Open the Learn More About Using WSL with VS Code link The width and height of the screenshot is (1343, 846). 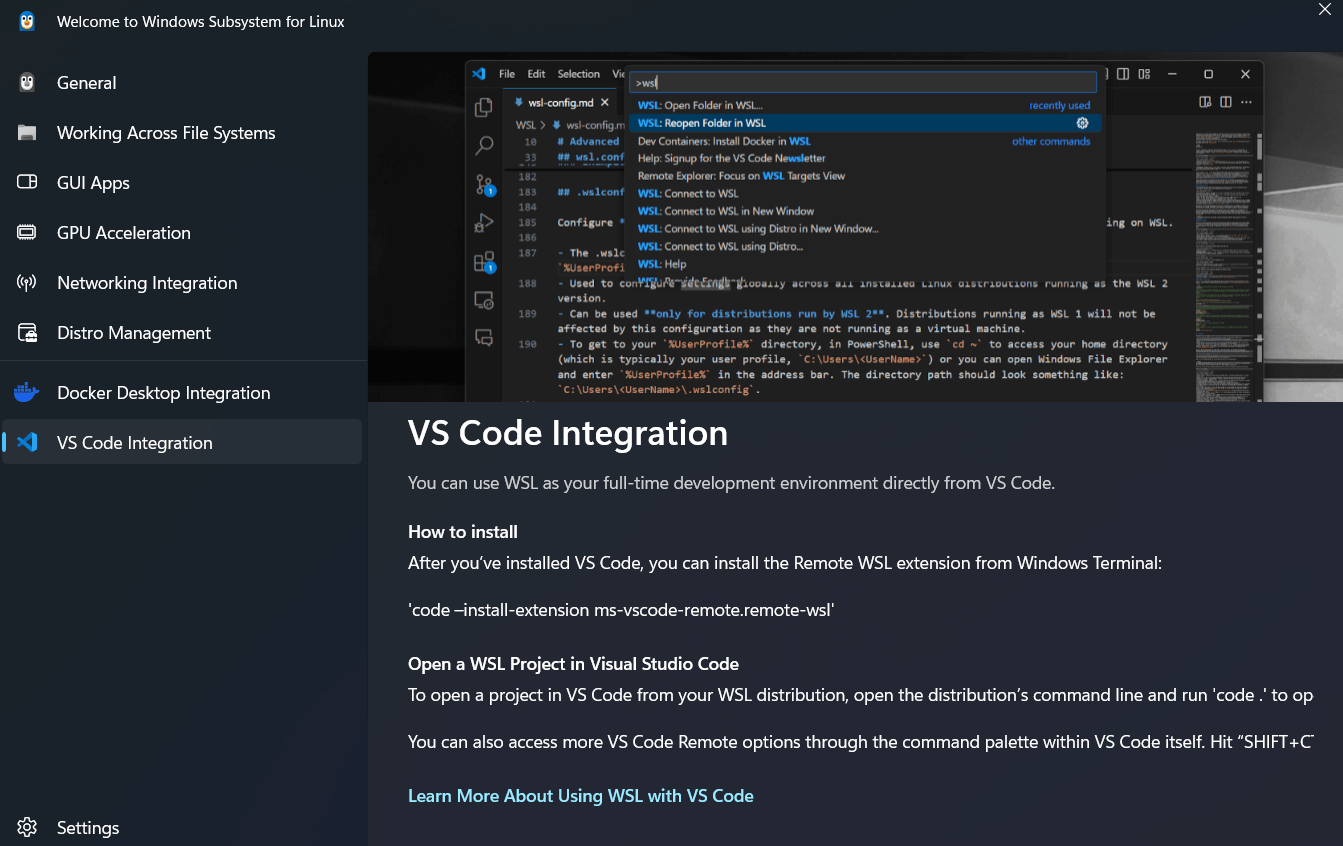point(581,796)
